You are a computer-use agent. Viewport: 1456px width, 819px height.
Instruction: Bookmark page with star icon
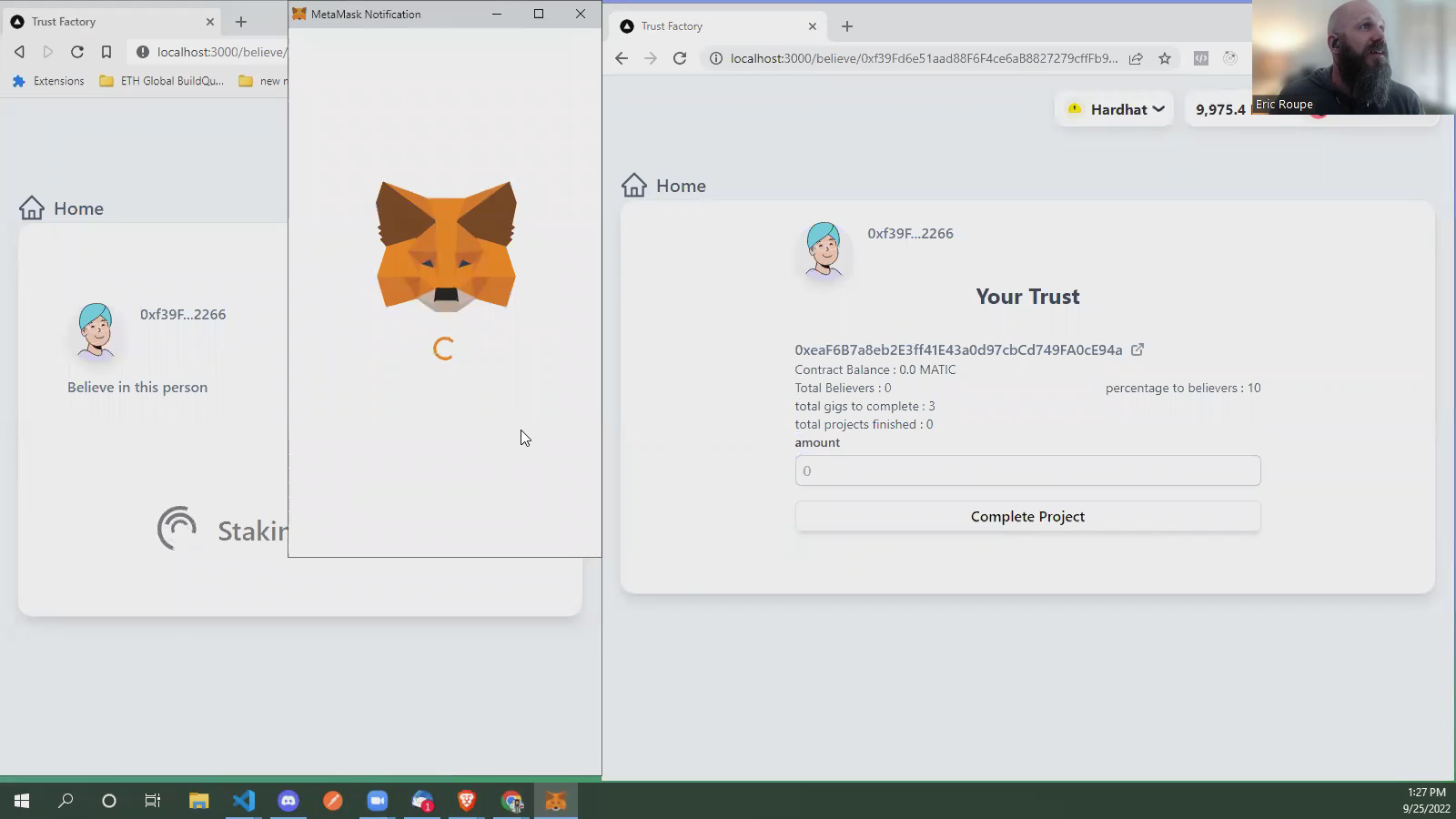[x=1165, y=58]
